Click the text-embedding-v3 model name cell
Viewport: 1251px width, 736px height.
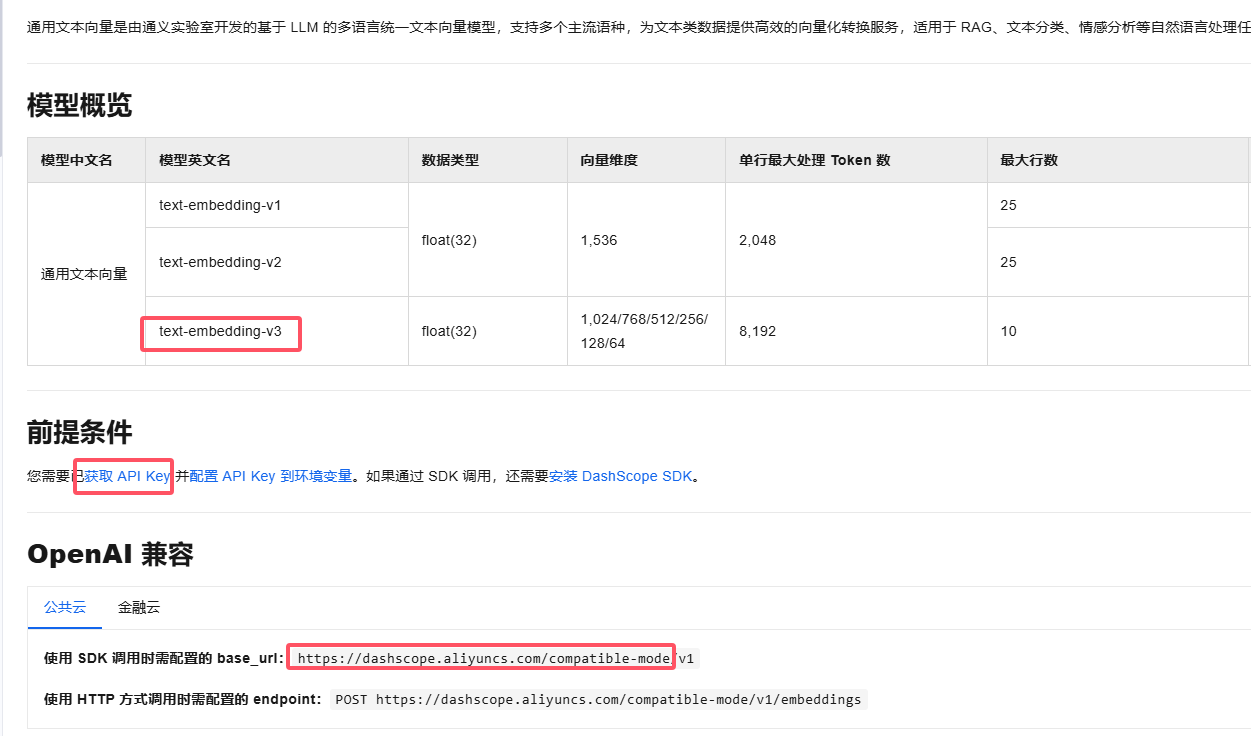coord(220,331)
